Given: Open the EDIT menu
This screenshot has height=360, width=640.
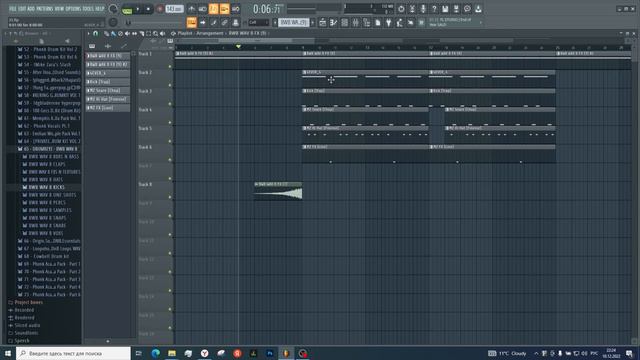Looking at the screenshot, I should [x=22, y=9].
